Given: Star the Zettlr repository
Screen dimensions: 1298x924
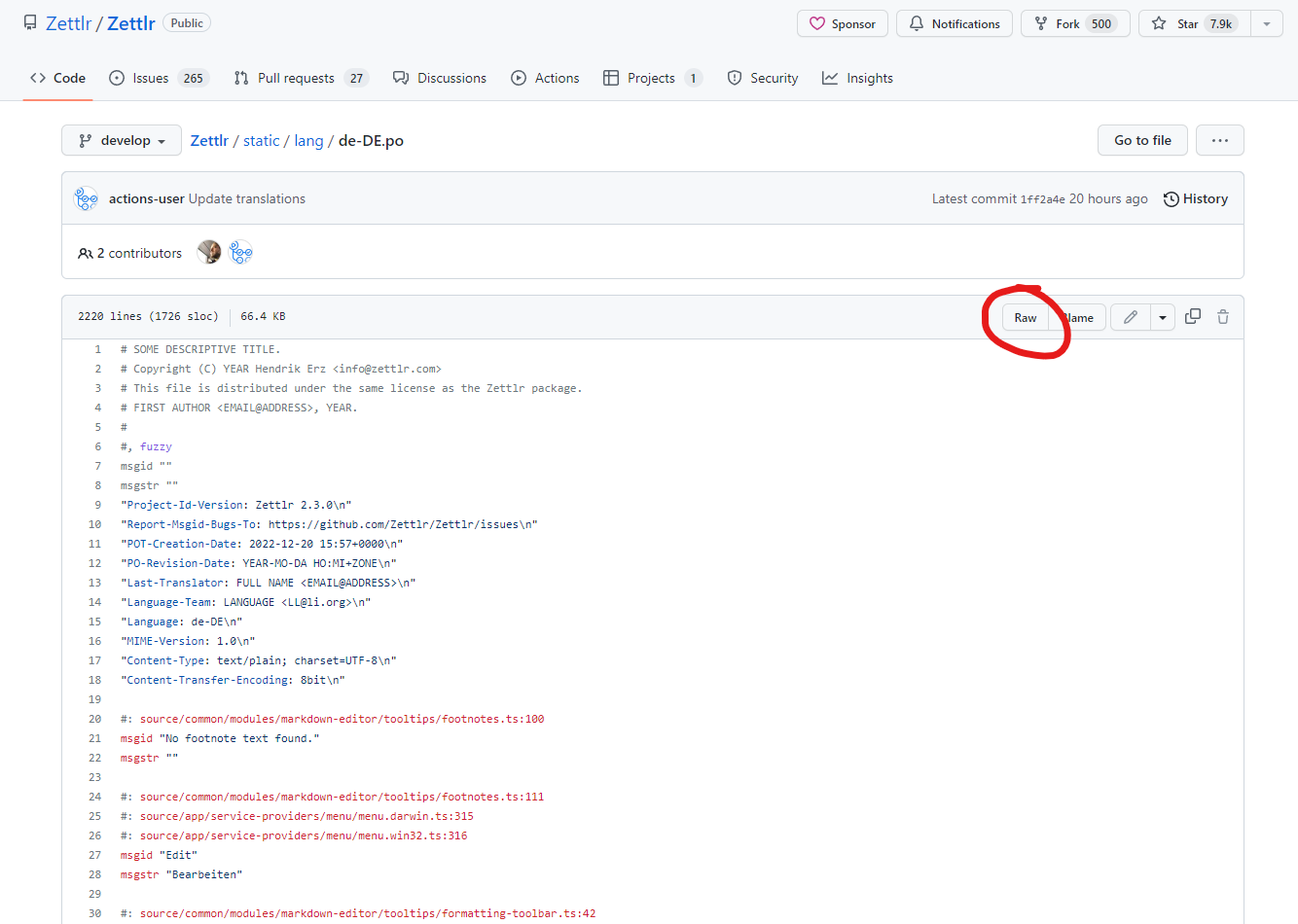Looking at the screenshot, I should pyautogui.click(x=1195, y=23).
